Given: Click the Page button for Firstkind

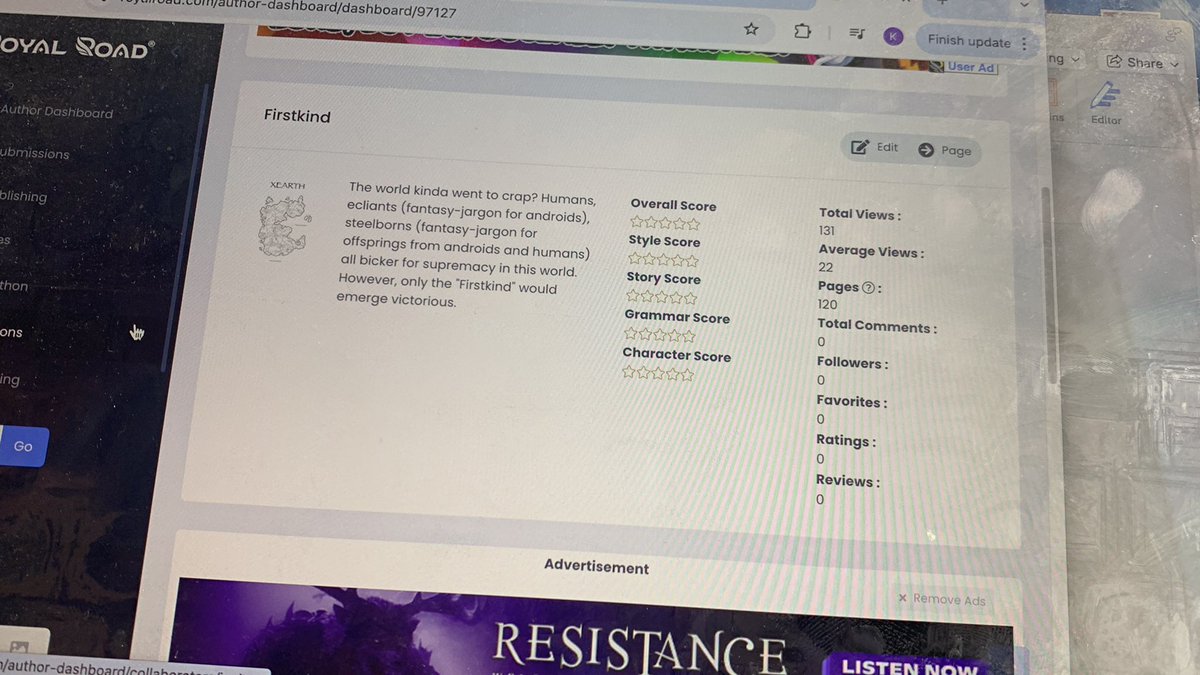Looking at the screenshot, I should pos(945,150).
